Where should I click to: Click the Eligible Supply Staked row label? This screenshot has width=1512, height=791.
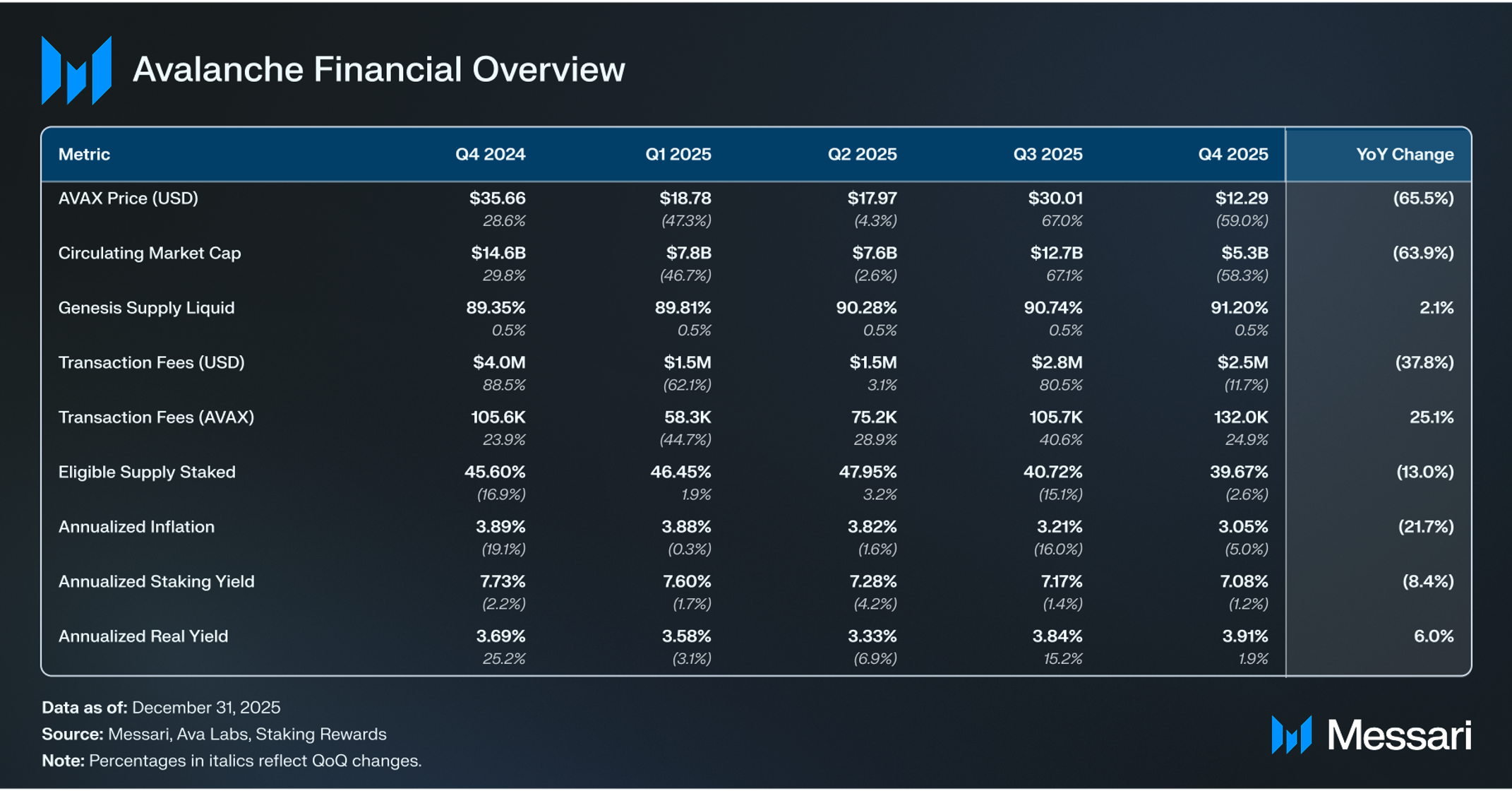[x=147, y=472]
